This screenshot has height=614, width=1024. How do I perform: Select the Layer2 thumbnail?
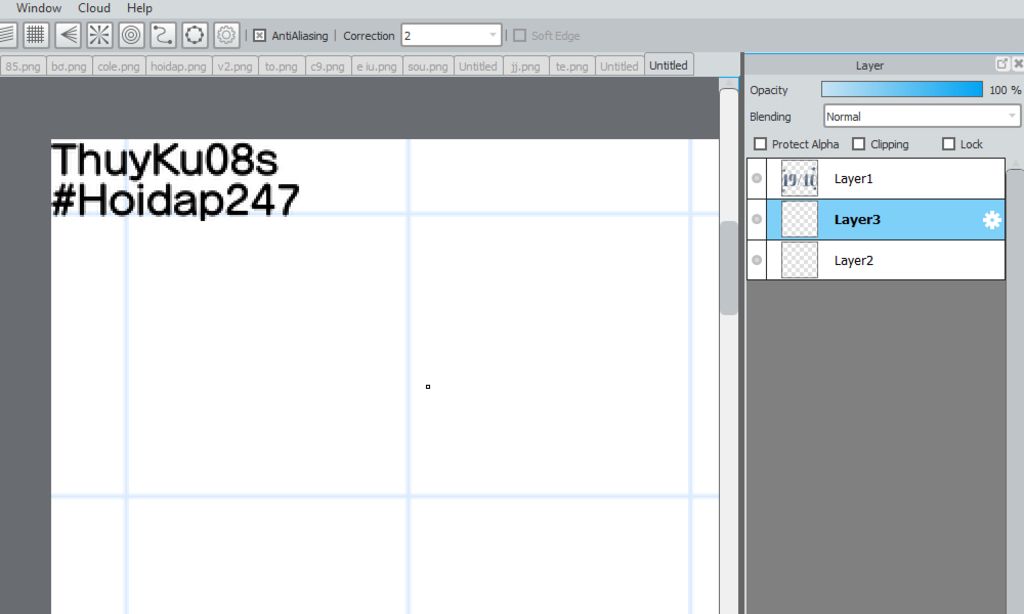coord(799,260)
